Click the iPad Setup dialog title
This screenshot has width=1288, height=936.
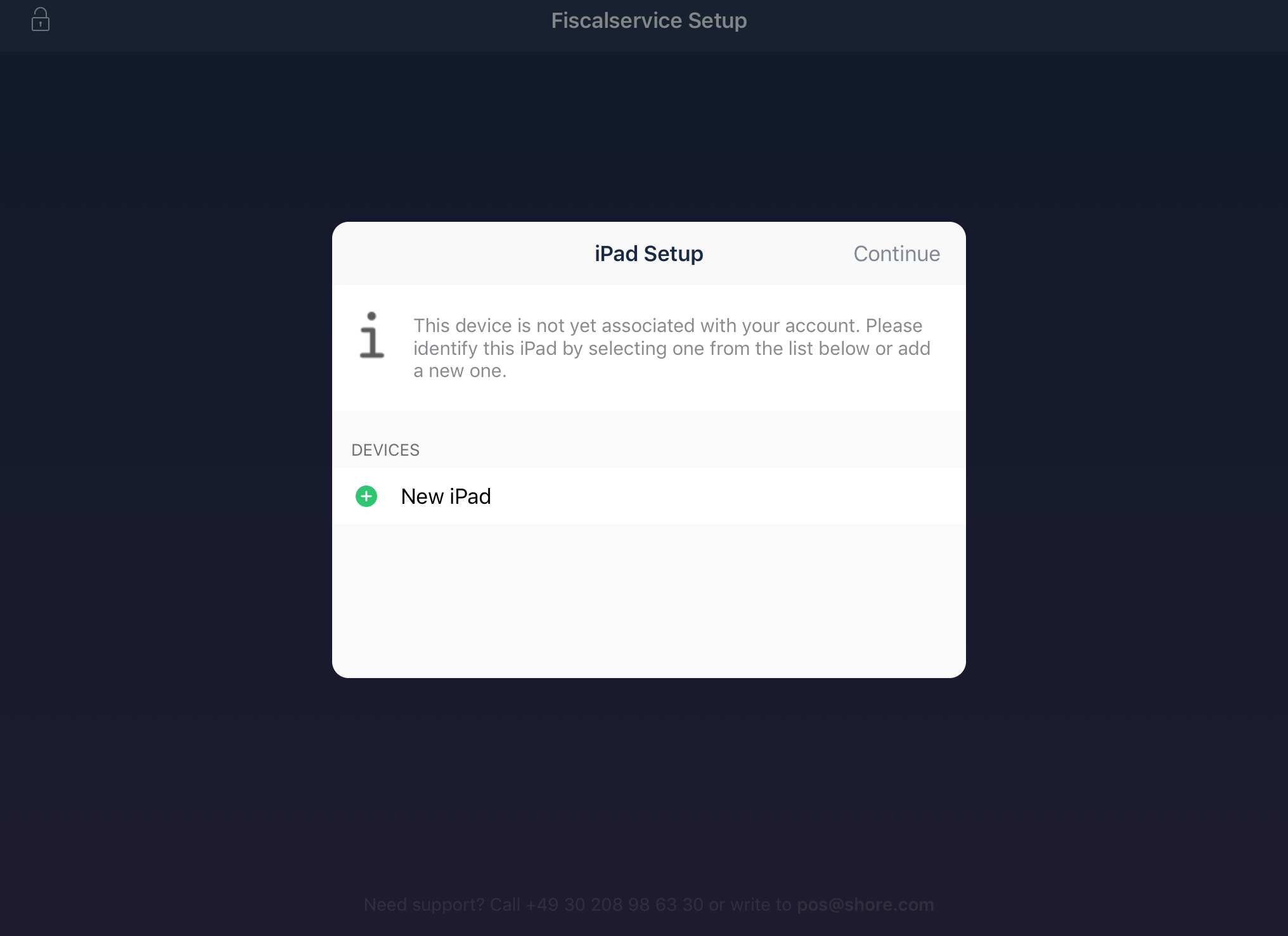tap(649, 253)
